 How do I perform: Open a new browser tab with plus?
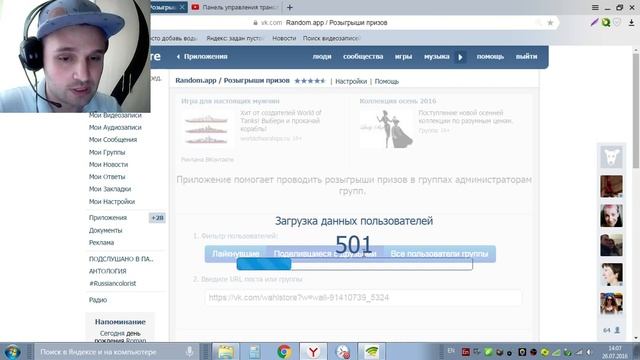[289, 7]
